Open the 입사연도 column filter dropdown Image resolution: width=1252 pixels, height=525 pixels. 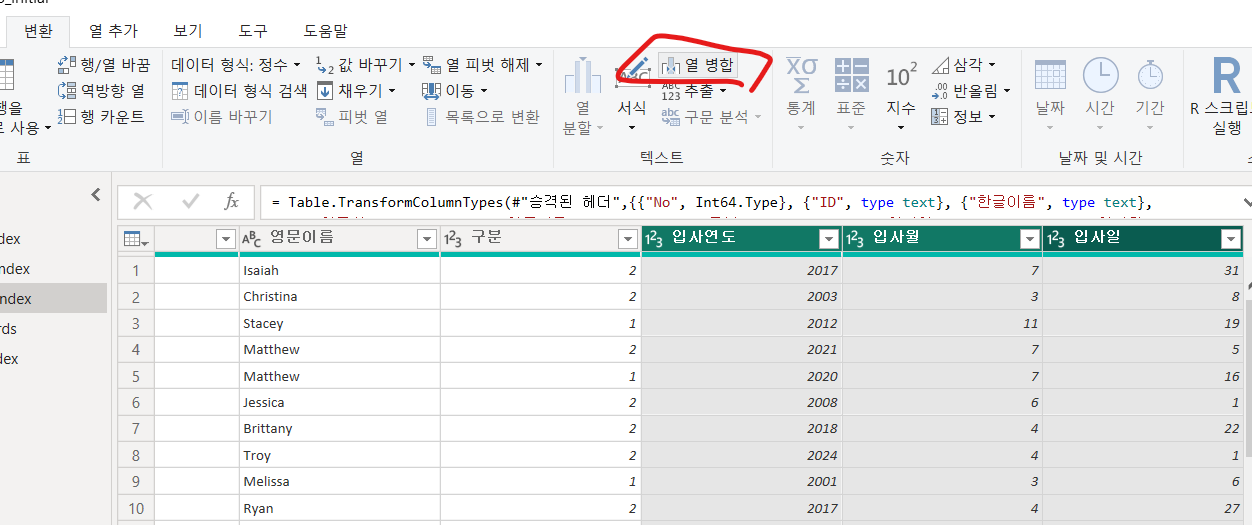(828, 239)
